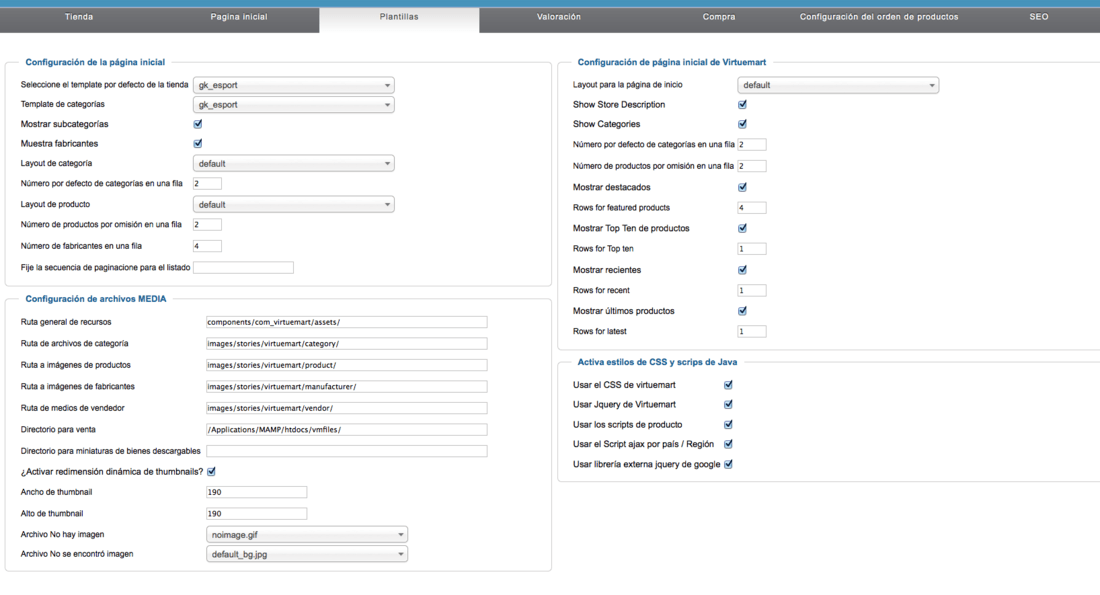The height and width of the screenshot is (595, 1100).
Task: Click Ruta a imágenes de productos field
Action: [x=347, y=365]
